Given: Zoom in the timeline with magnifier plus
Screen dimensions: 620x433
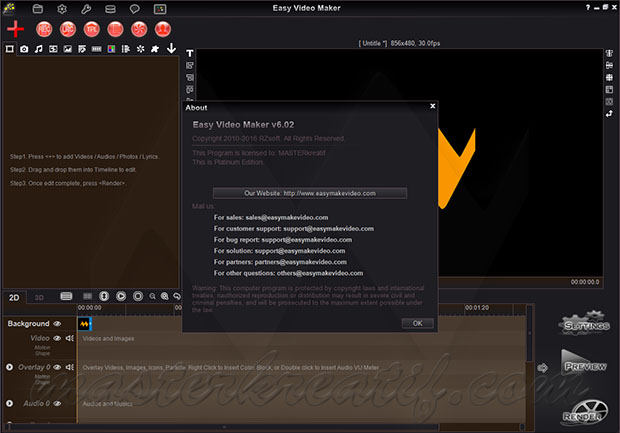Looking at the screenshot, I should click(164, 296).
